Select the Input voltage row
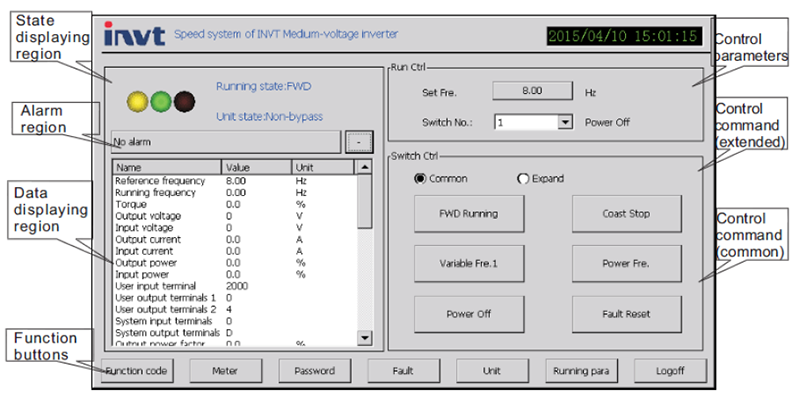The width and height of the screenshot is (800, 404). point(235,228)
